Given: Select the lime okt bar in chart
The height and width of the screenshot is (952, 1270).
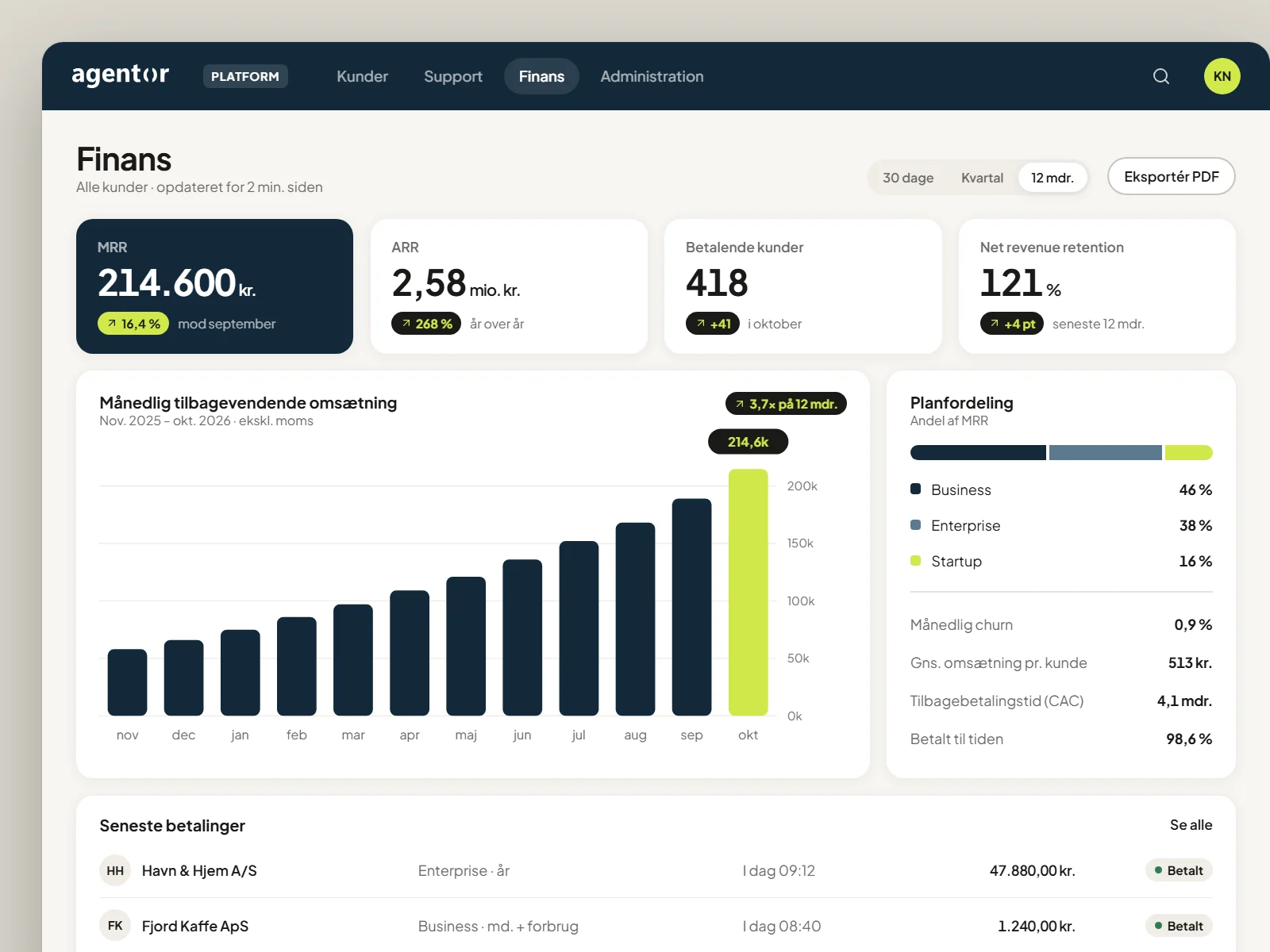Looking at the screenshot, I should pos(748,593).
